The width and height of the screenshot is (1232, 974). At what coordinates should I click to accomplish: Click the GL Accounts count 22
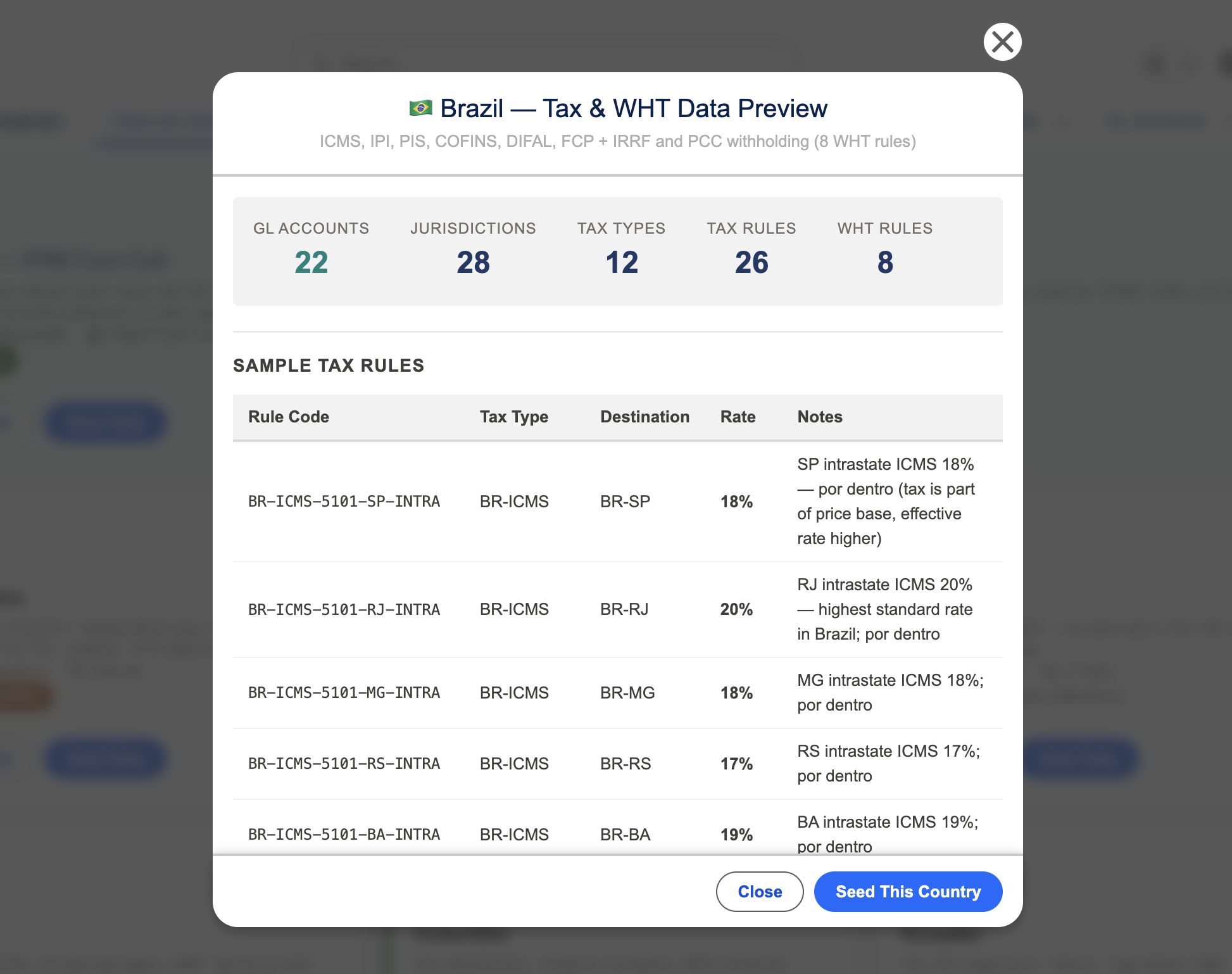click(311, 262)
